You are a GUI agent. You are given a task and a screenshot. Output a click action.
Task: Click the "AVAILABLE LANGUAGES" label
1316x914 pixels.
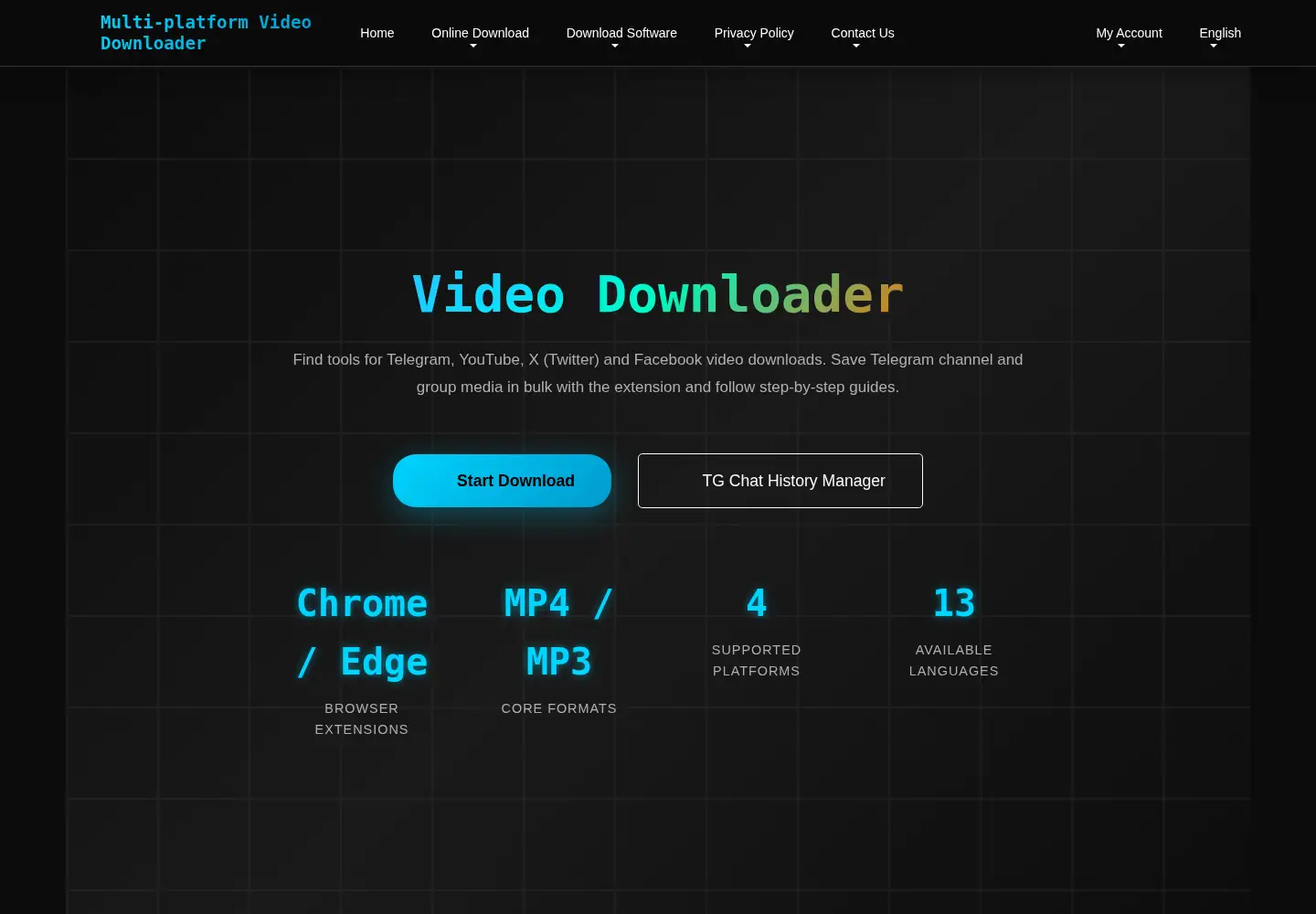tap(954, 660)
